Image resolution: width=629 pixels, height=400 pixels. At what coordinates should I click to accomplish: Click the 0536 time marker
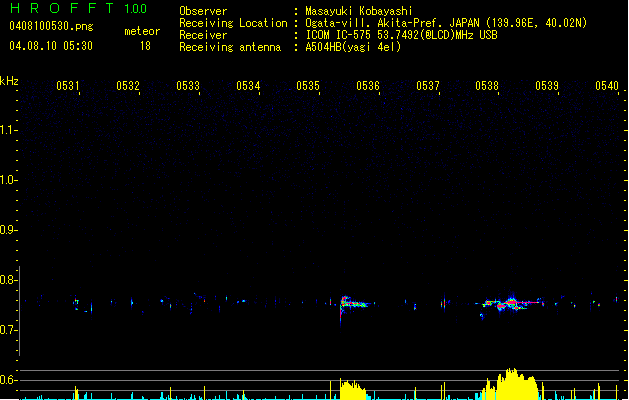coord(368,86)
